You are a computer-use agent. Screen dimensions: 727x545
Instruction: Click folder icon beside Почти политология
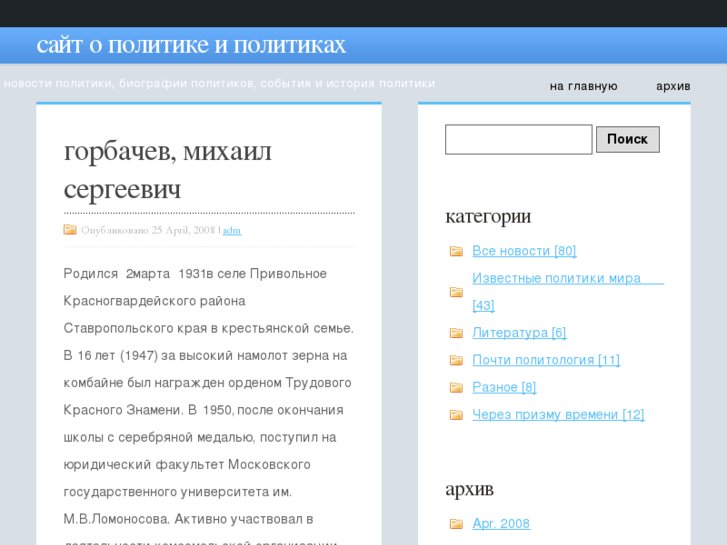pyautogui.click(x=456, y=360)
